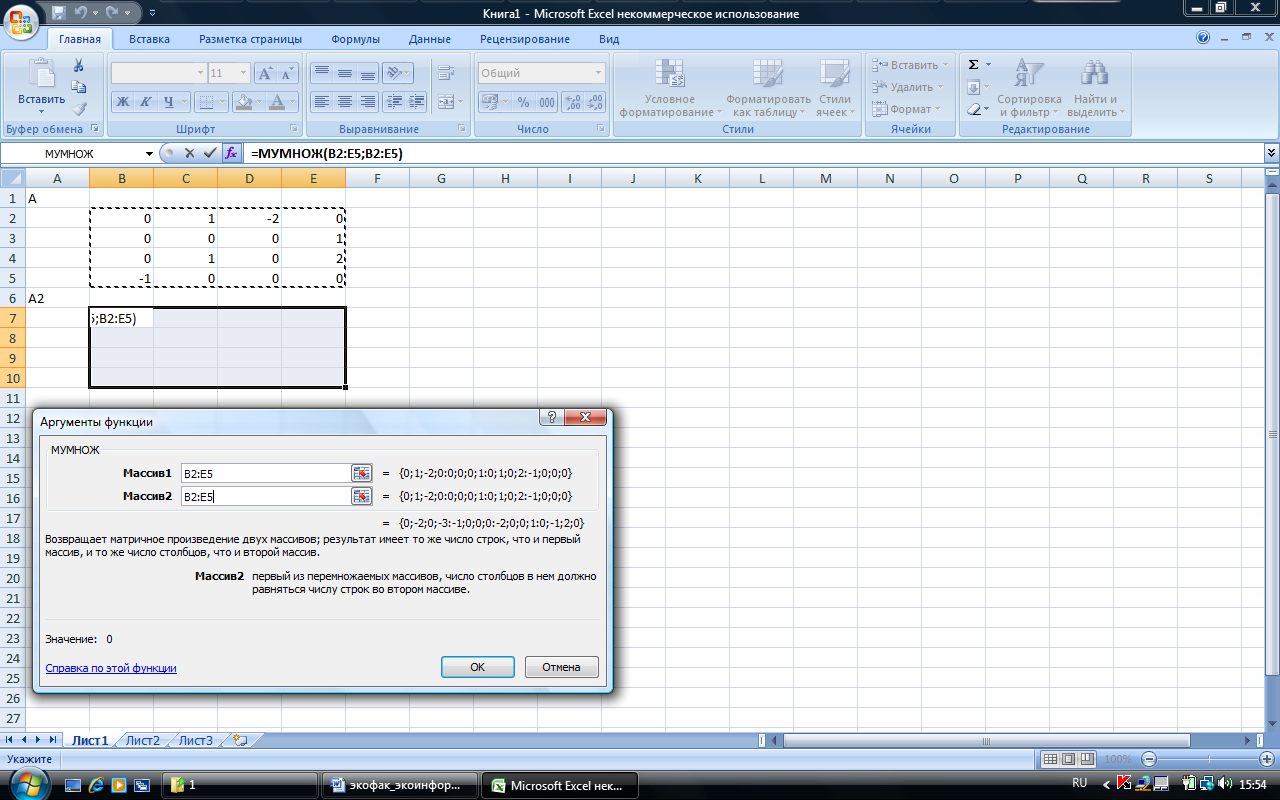Click merge and center icon
Image resolution: width=1280 pixels, height=800 pixels.
445,102
